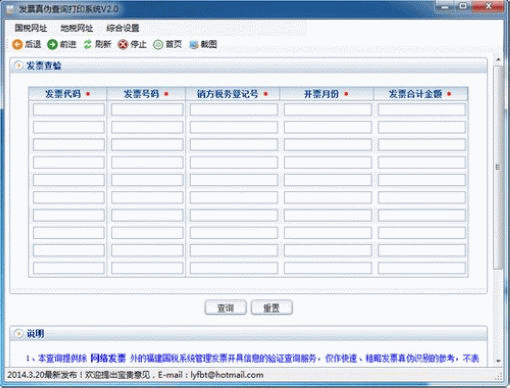Click first 发票号码 input field
Image resolution: width=510 pixels, height=388 pixels.
click(x=147, y=110)
